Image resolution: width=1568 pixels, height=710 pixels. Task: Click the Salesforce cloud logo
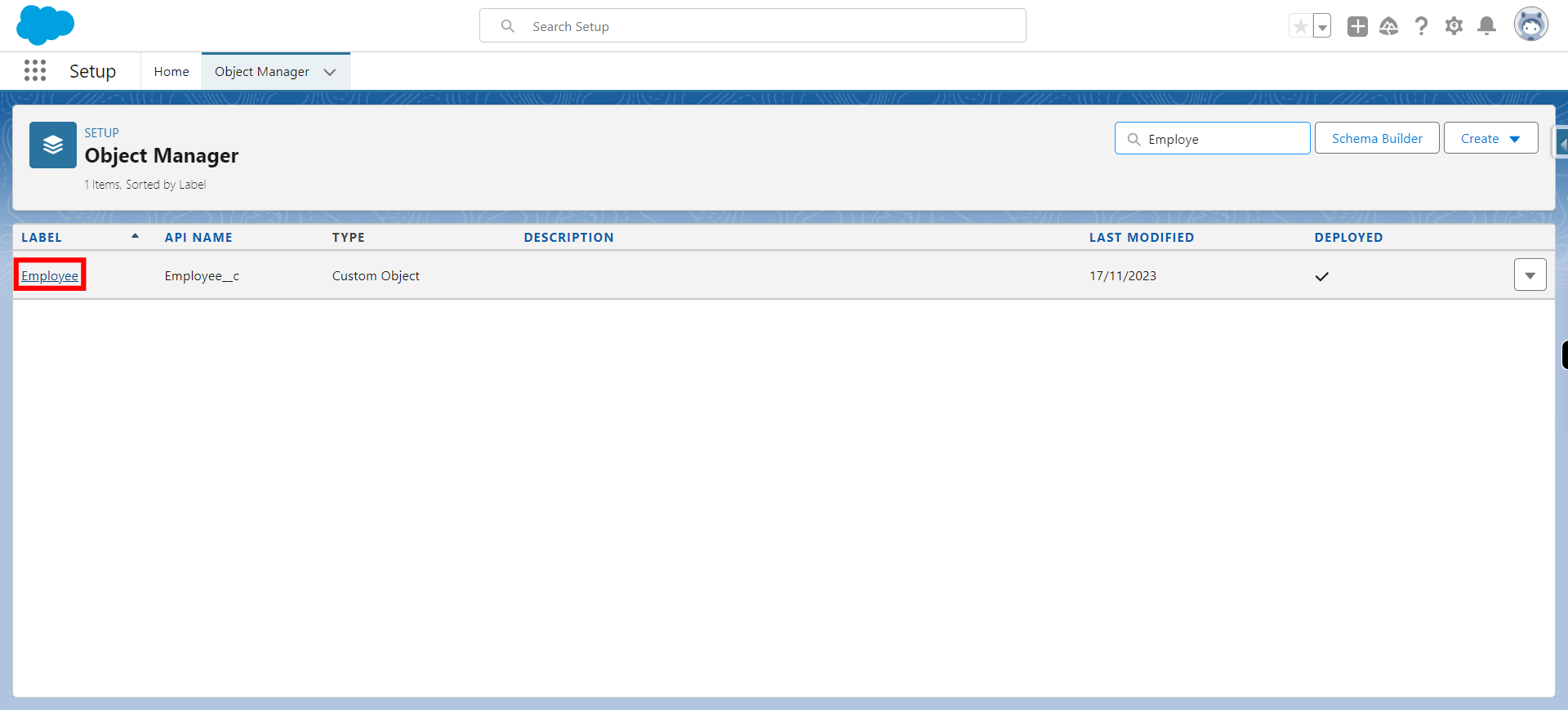tap(46, 25)
